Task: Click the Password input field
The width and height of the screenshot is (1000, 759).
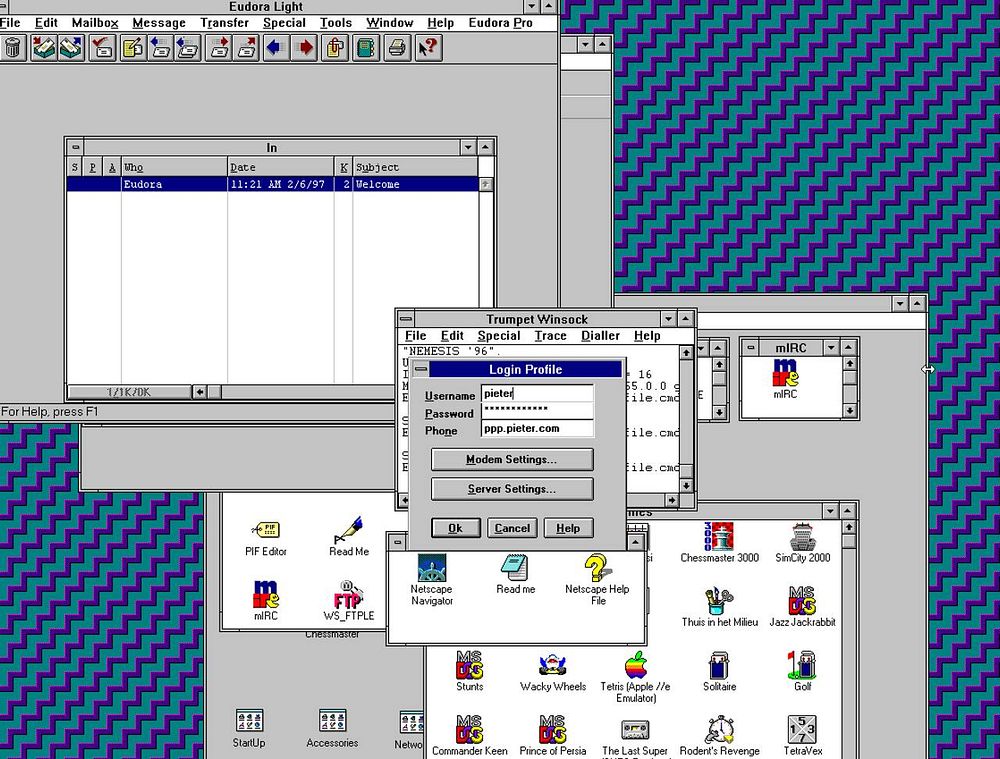Action: [x=537, y=411]
